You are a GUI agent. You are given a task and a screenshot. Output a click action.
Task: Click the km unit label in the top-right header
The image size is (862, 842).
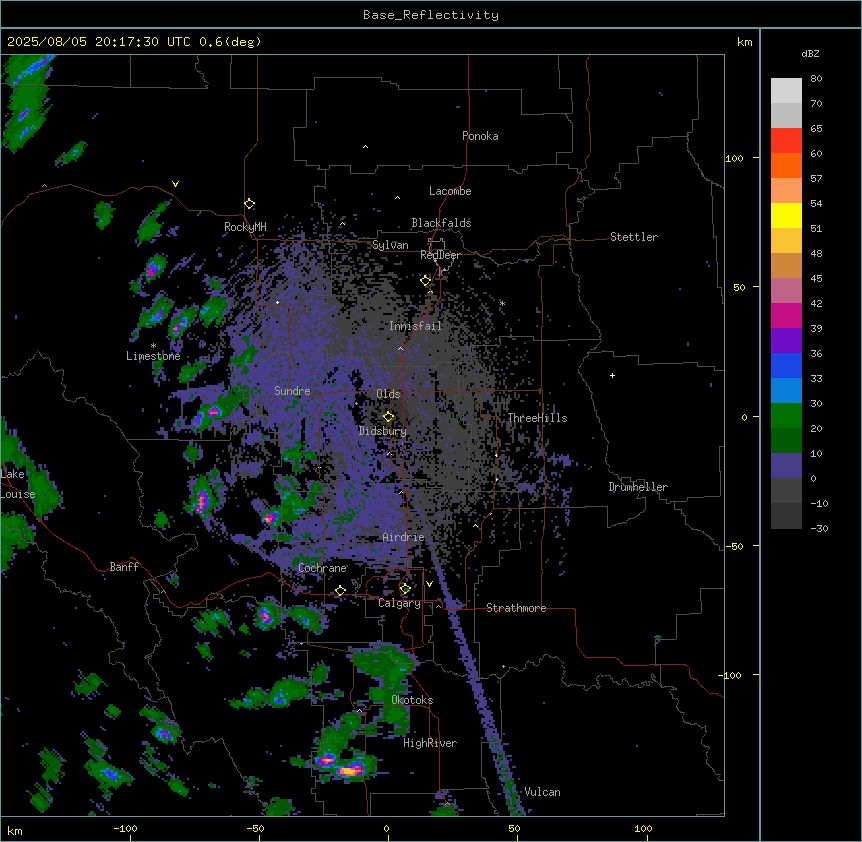click(744, 42)
